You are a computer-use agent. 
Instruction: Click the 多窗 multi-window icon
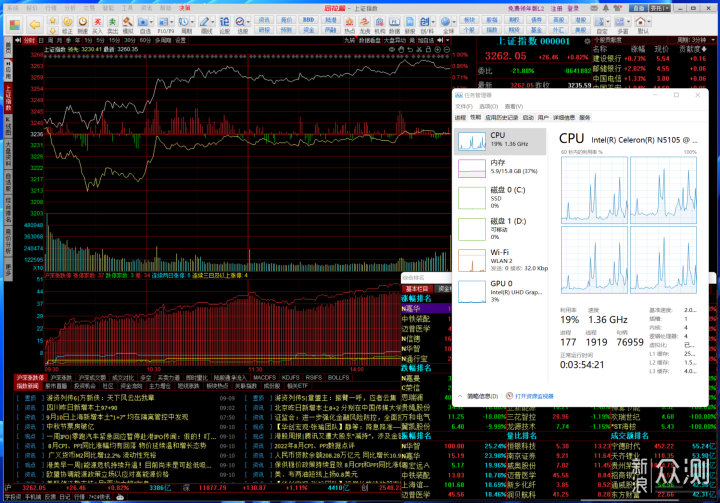[620, 22]
